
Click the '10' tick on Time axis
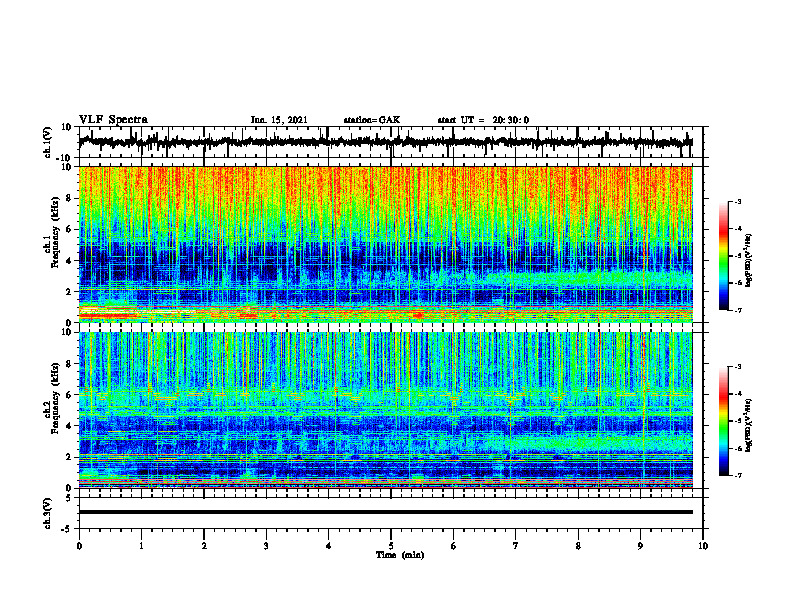click(703, 546)
